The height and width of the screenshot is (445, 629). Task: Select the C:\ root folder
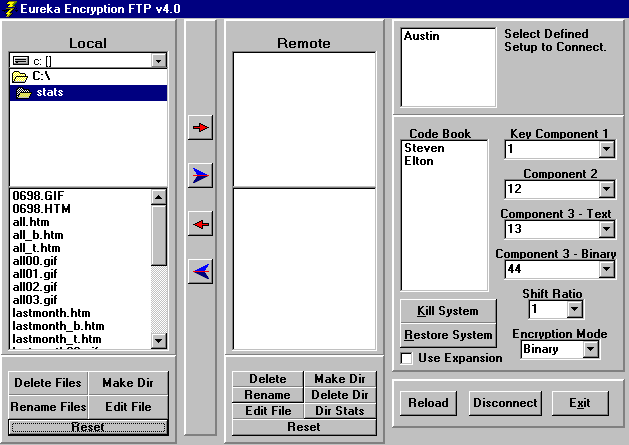[41, 76]
